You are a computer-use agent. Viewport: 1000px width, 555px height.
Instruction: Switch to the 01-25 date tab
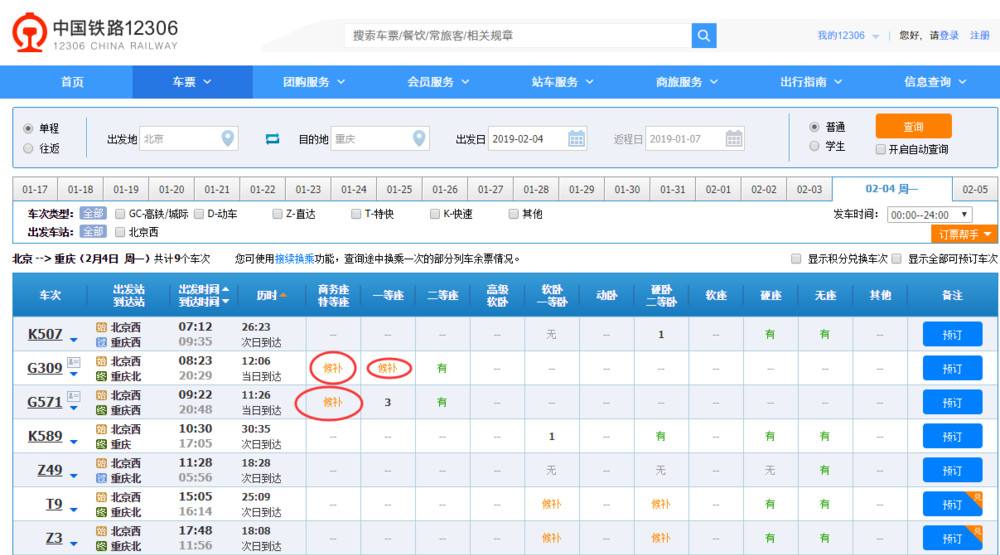tap(399, 189)
